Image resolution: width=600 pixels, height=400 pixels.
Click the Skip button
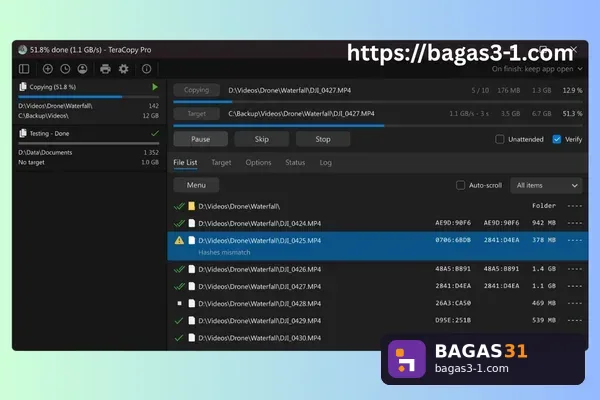262,139
